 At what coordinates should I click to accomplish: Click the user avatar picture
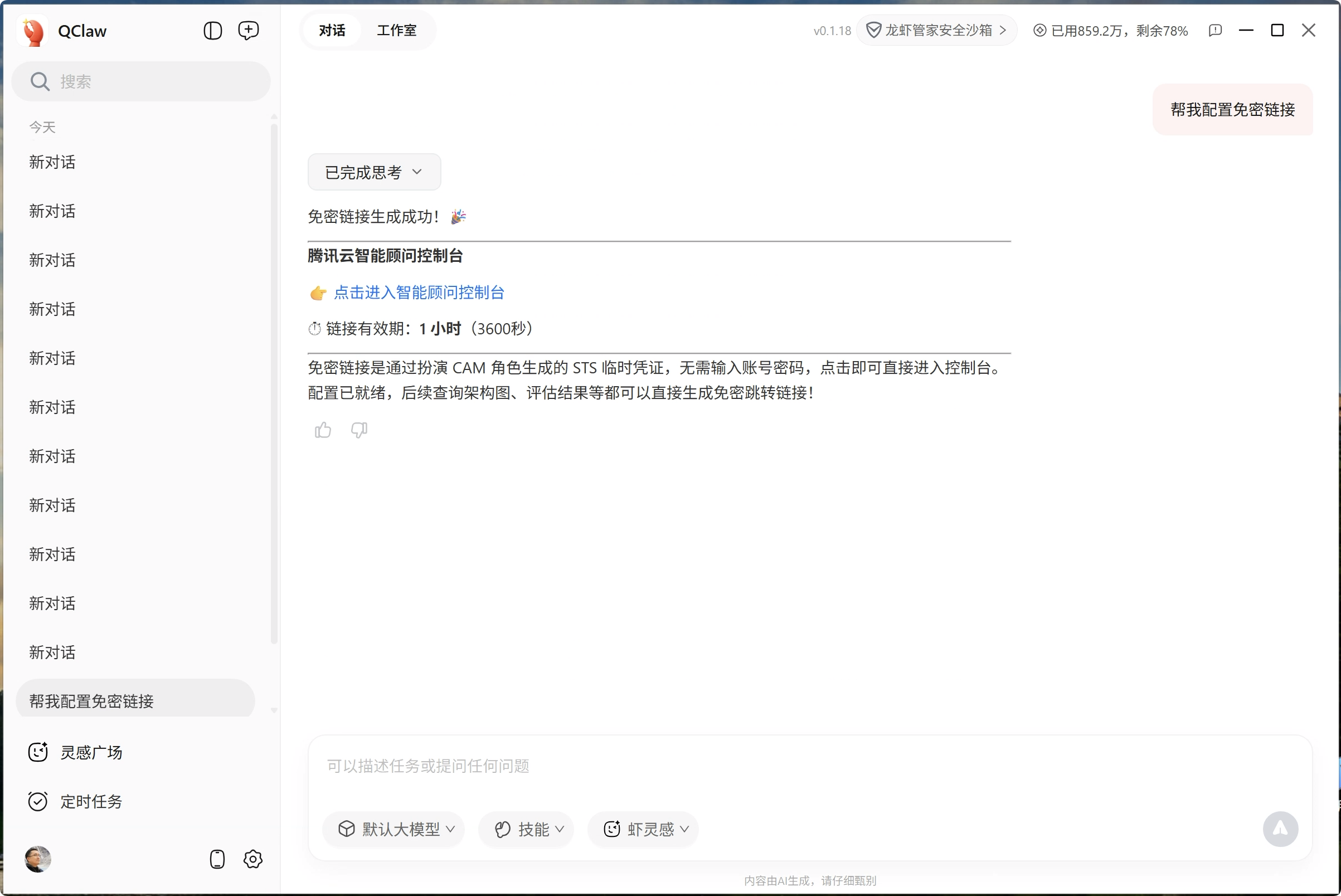(x=38, y=859)
